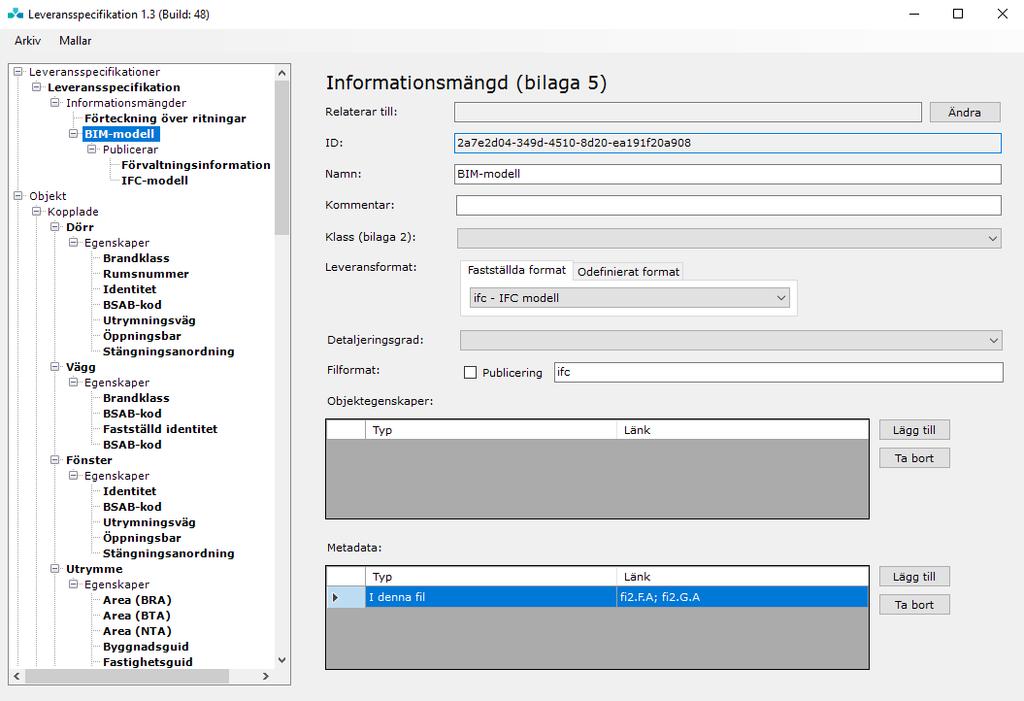Collapse the BIM-modell node

[x=73, y=133]
